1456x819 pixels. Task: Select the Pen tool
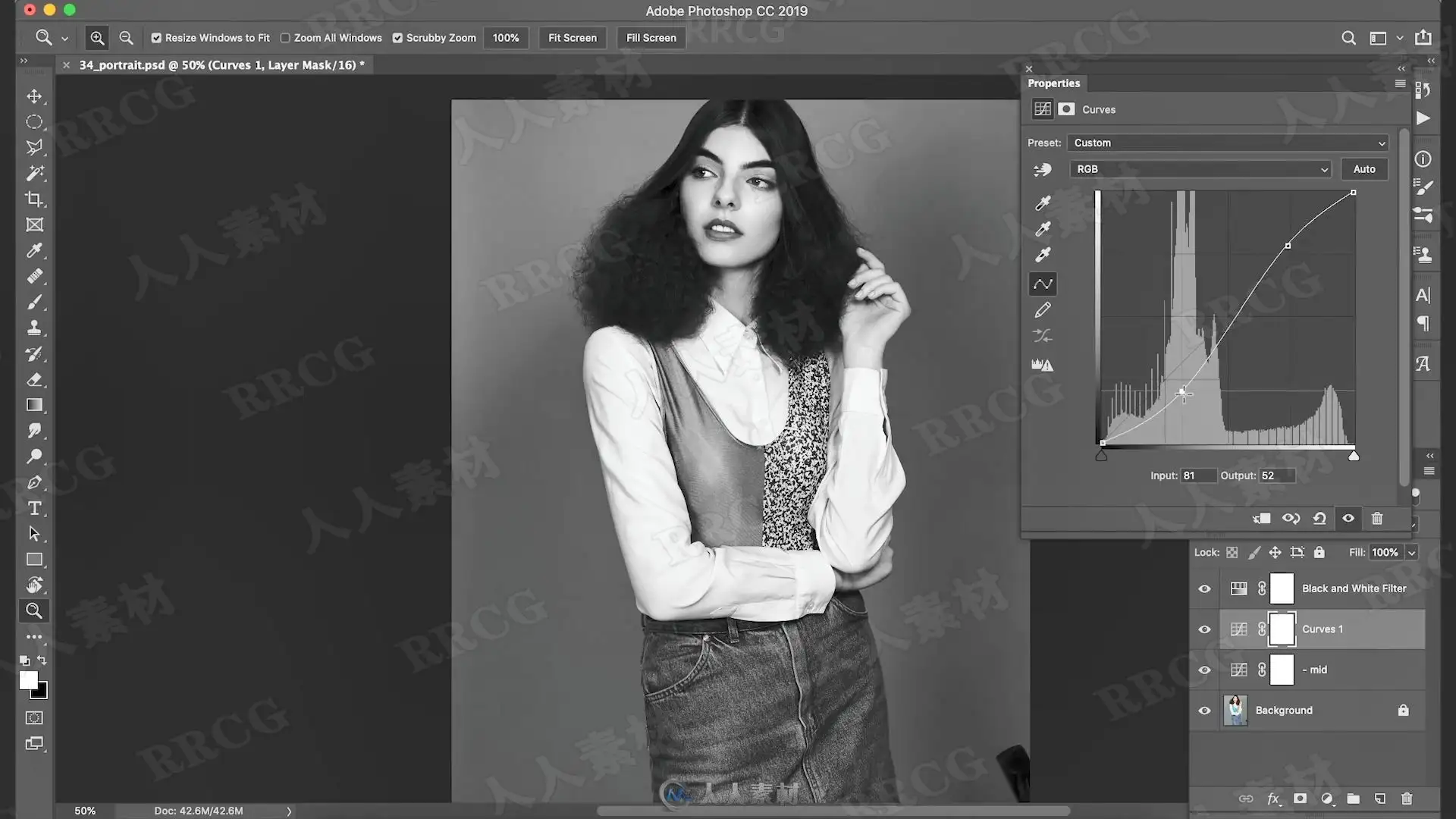34,482
